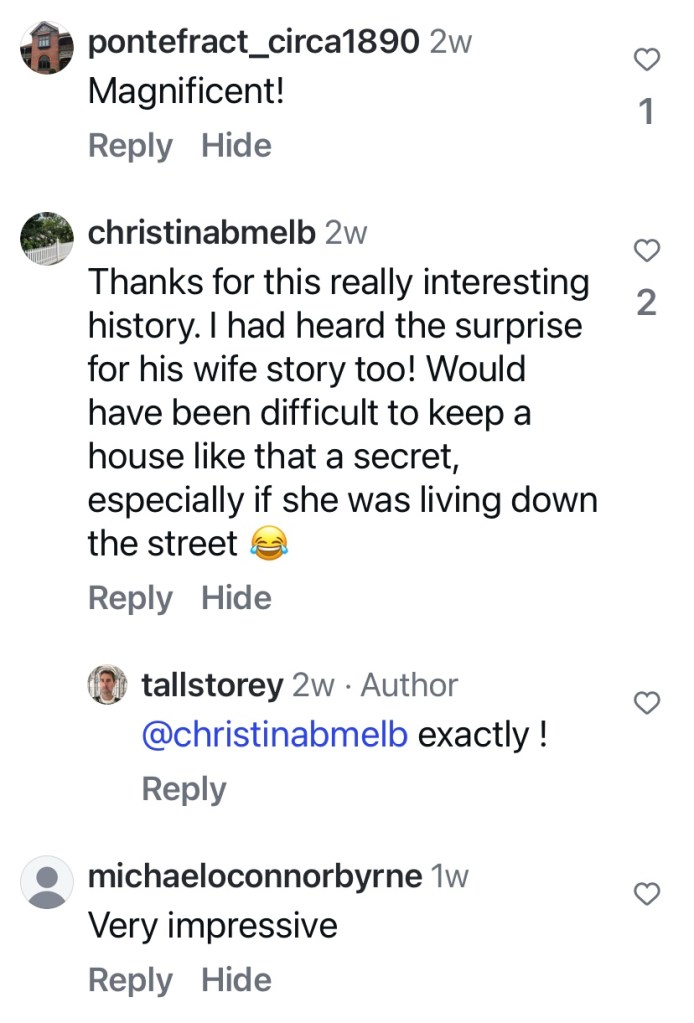Tap the tallstorey username
This screenshot has width=694, height=1023.
click(x=212, y=685)
